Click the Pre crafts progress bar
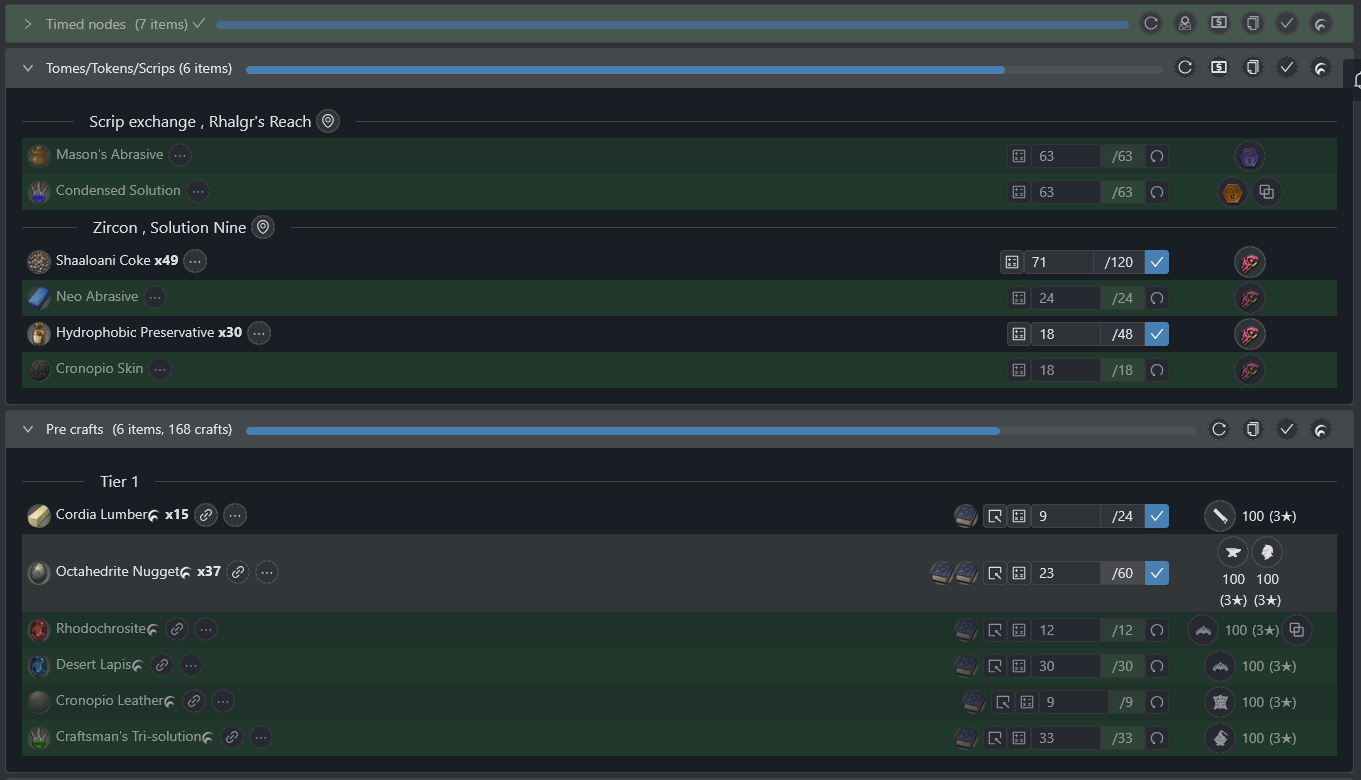This screenshot has width=1361, height=780. click(x=721, y=431)
